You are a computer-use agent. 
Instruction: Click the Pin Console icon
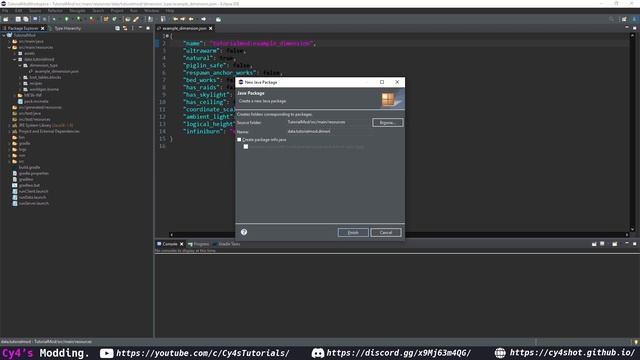pos(594,244)
